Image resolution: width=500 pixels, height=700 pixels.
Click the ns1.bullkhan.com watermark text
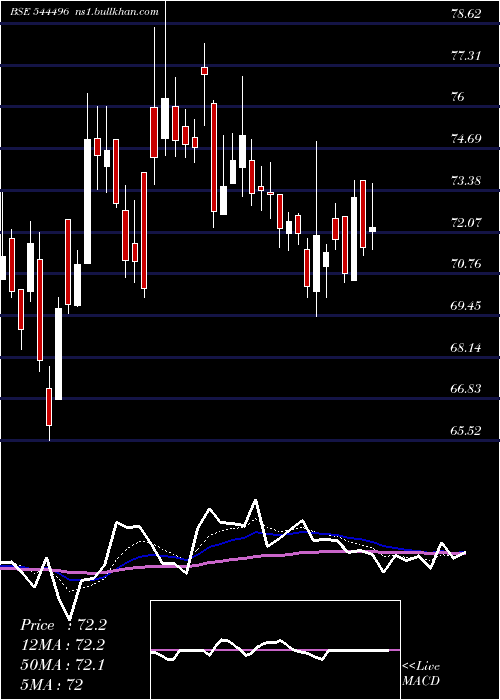click(x=115, y=12)
